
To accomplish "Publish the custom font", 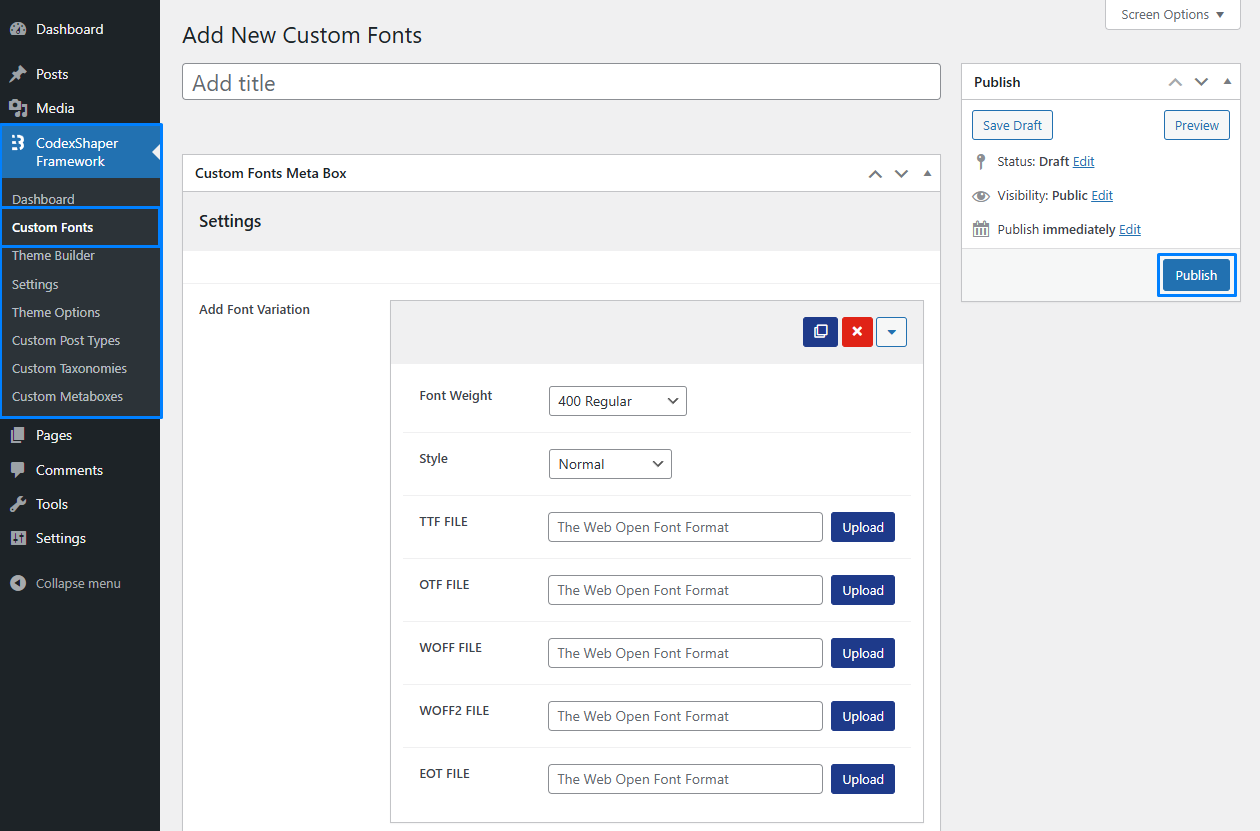I will point(1196,274).
